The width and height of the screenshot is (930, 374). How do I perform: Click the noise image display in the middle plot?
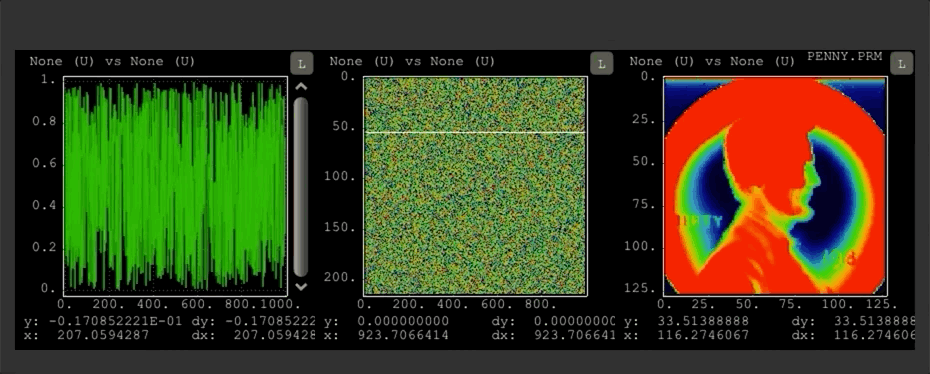[475, 186]
